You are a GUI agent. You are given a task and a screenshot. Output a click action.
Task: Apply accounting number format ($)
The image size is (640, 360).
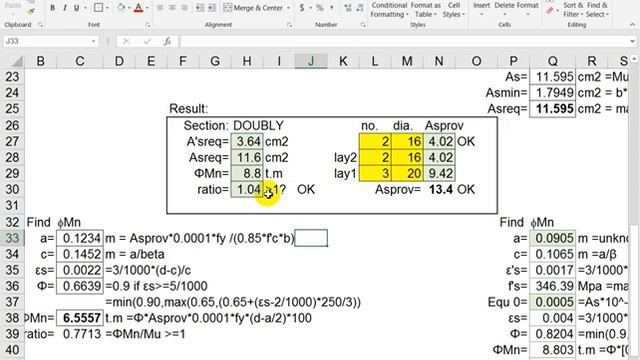point(302,8)
